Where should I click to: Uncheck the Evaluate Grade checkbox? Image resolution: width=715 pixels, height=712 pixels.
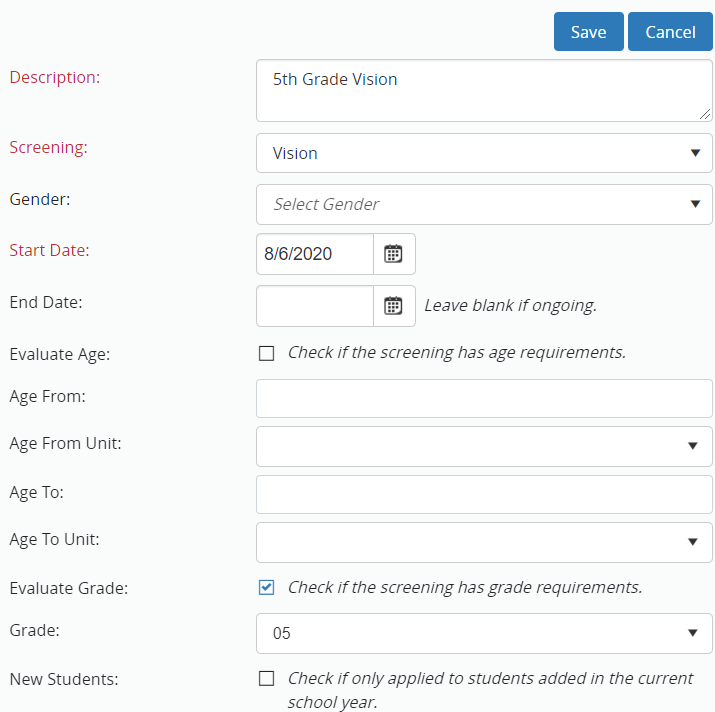[x=266, y=587]
